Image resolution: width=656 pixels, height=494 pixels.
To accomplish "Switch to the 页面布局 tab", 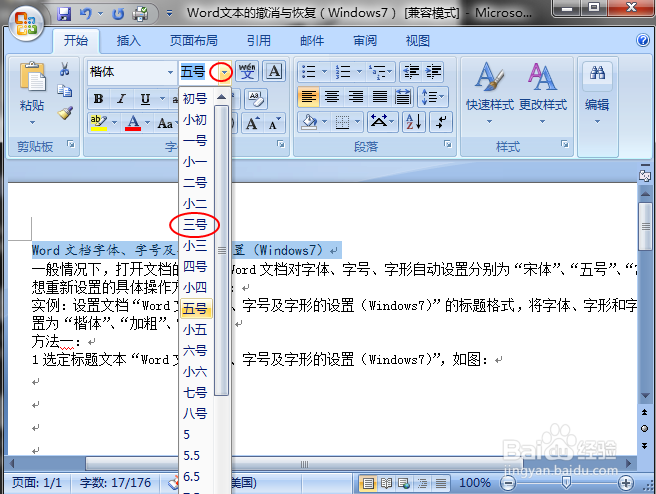I will [x=194, y=41].
